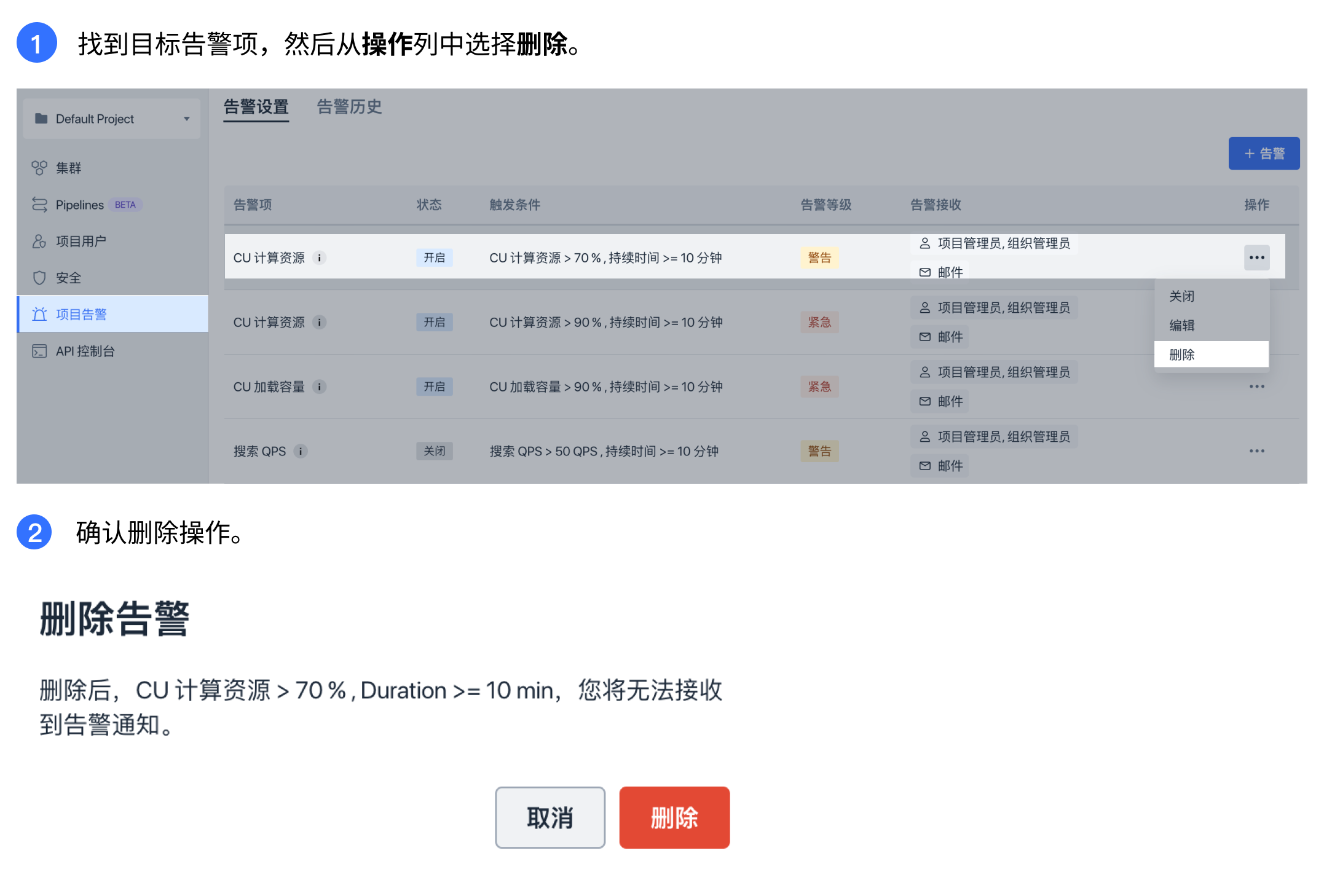This screenshot has width=1324, height=896.
Task: Click the + 告警 button
Action: point(1264,154)
